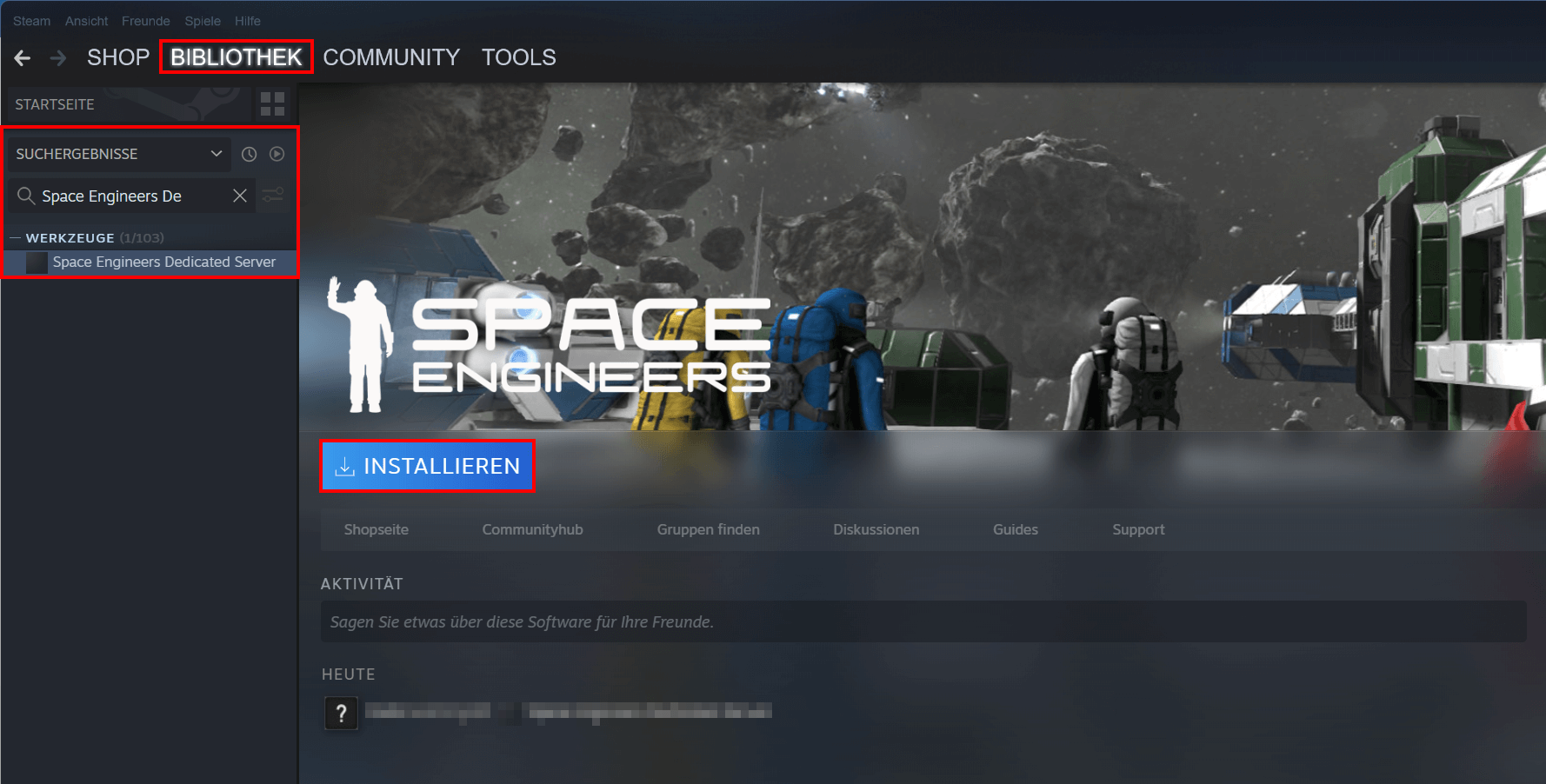1546x784 pixels.
Task: Open the Spiele menu
Action: pyautogui.click(x=203, y=21)
